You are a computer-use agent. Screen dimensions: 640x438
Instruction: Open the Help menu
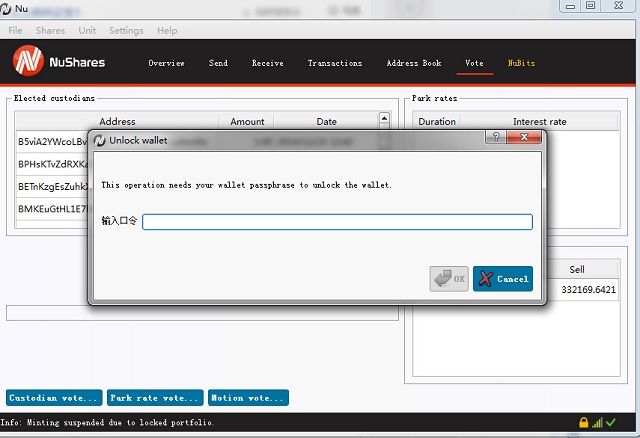tap(167, 31)
